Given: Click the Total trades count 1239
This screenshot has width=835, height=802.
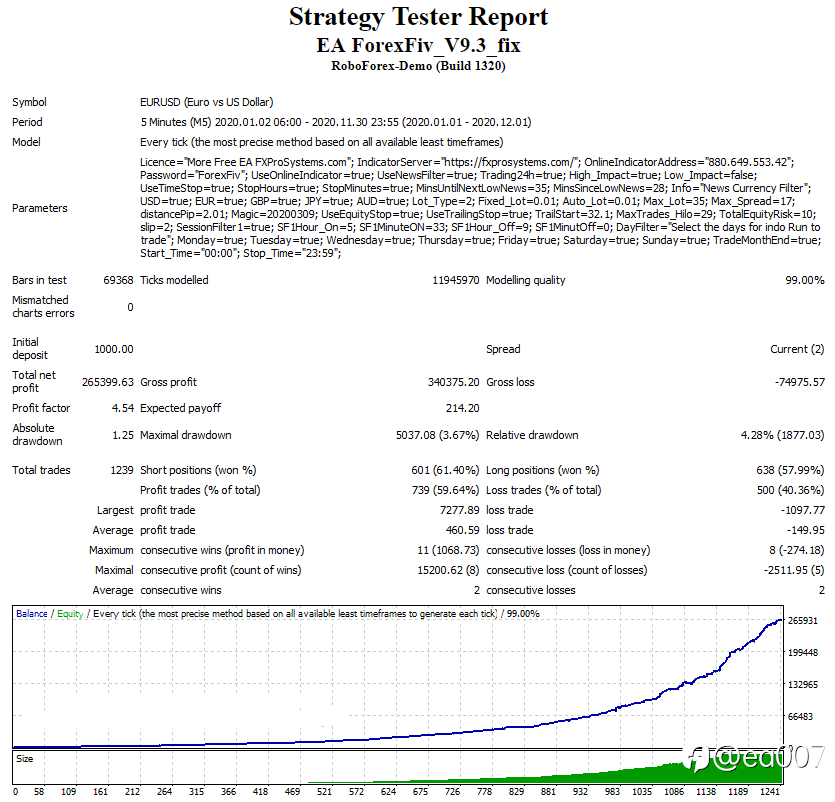Looking at the screenshot, I should pyautogui.click(x=121, y=470).
